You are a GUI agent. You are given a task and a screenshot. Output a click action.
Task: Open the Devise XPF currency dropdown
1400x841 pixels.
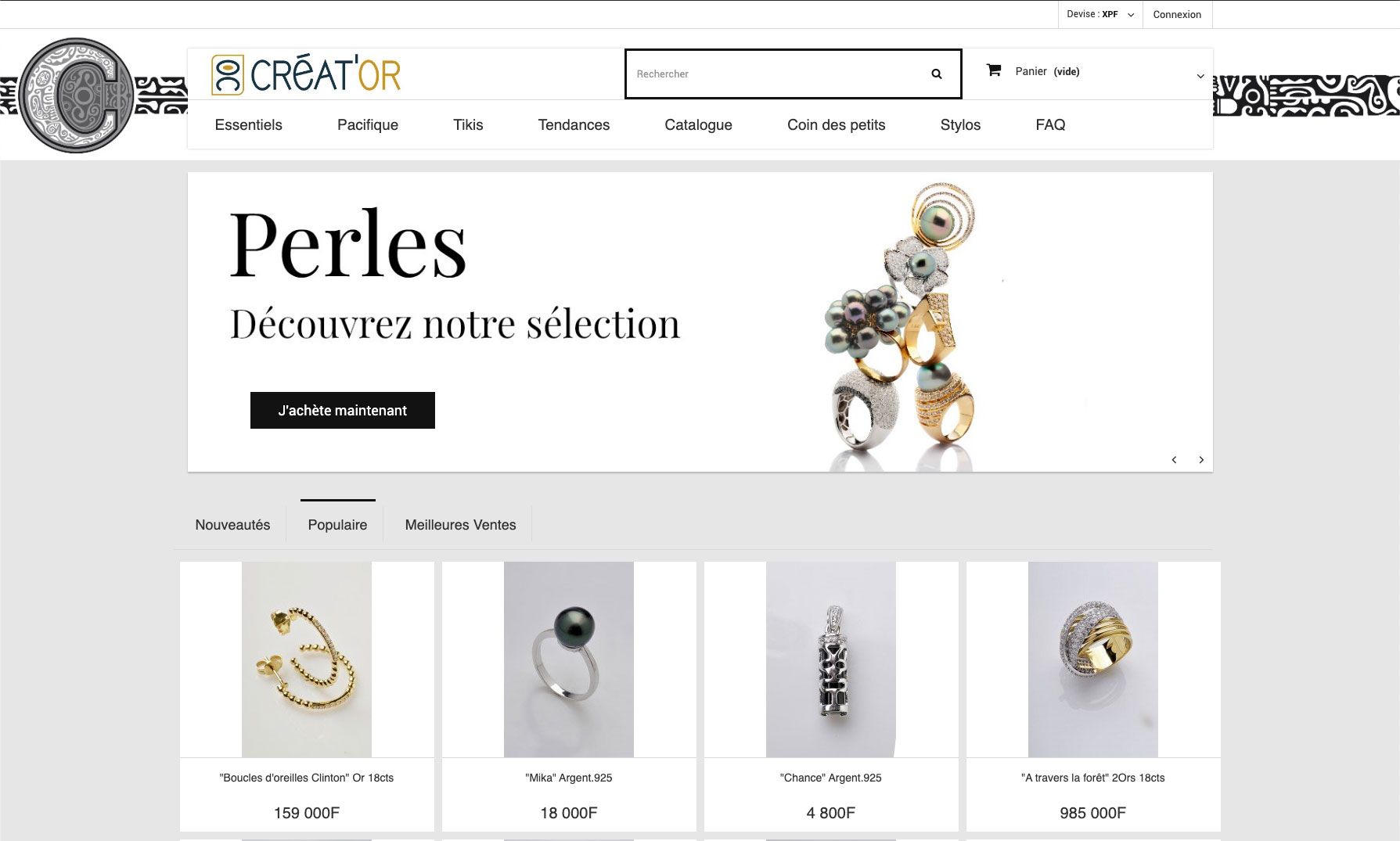pos(1100,14)
